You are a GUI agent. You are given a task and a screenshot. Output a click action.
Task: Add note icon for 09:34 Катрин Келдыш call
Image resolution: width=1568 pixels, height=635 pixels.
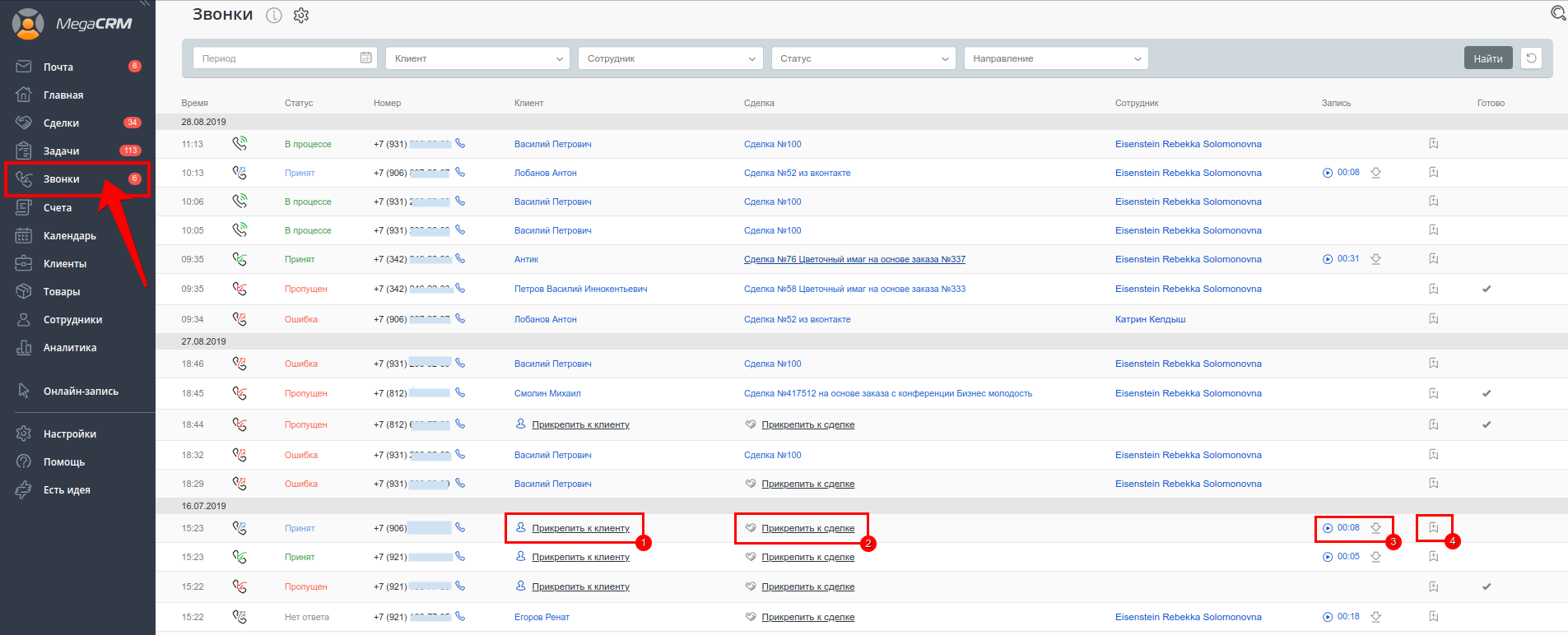pos(1434,319)
